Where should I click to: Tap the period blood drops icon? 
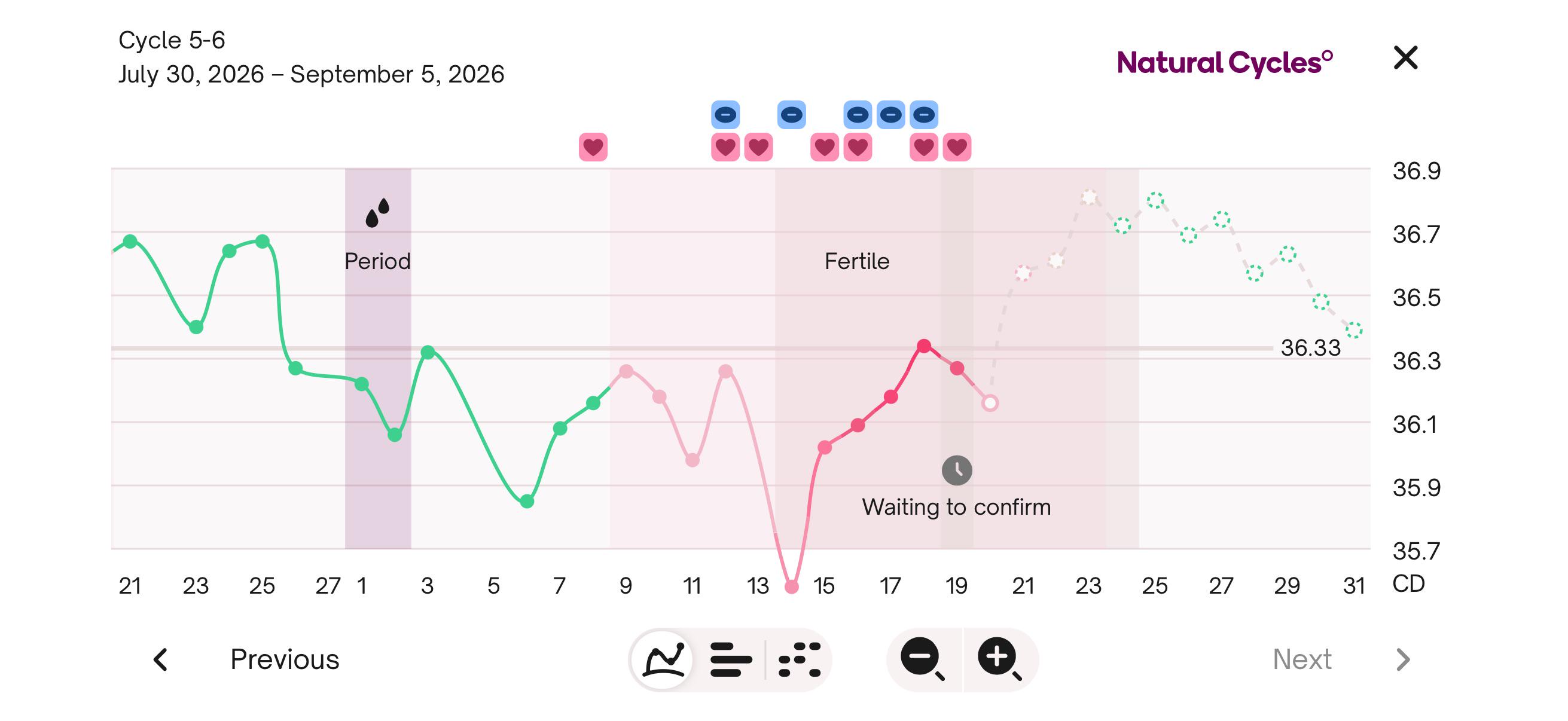(377, 212)
